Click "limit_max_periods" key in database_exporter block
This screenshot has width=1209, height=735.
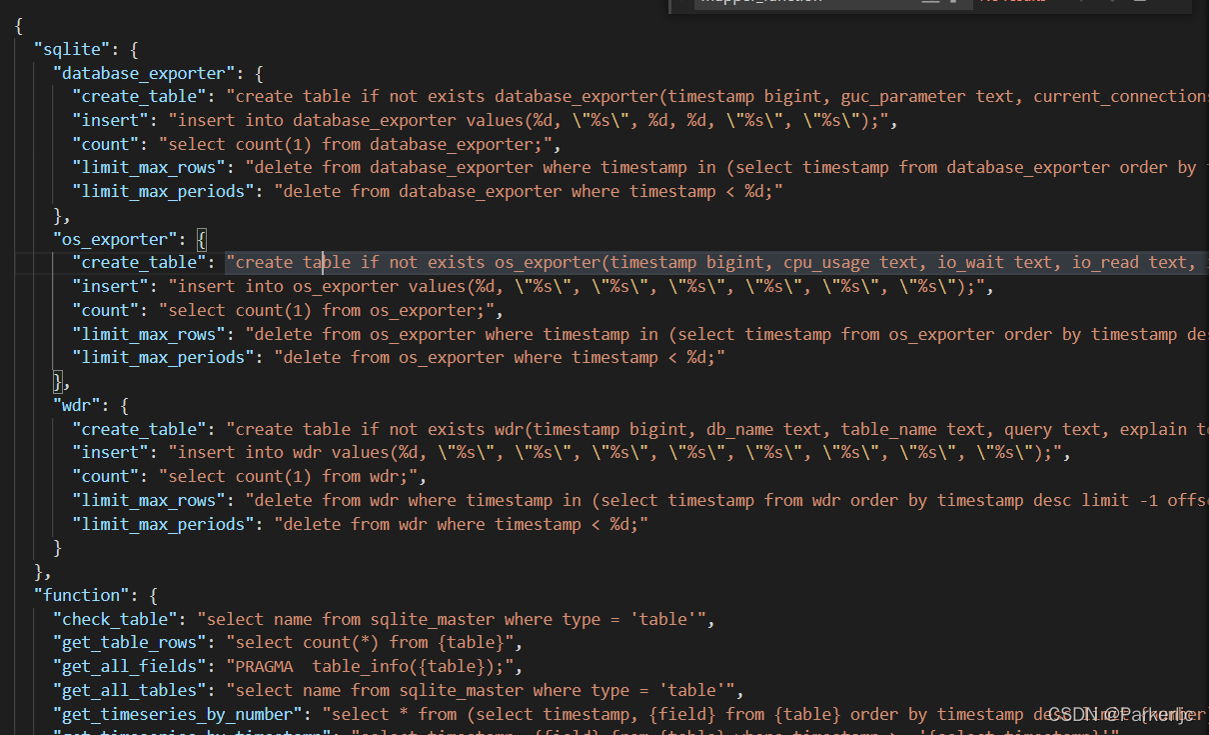coord(163,191)
